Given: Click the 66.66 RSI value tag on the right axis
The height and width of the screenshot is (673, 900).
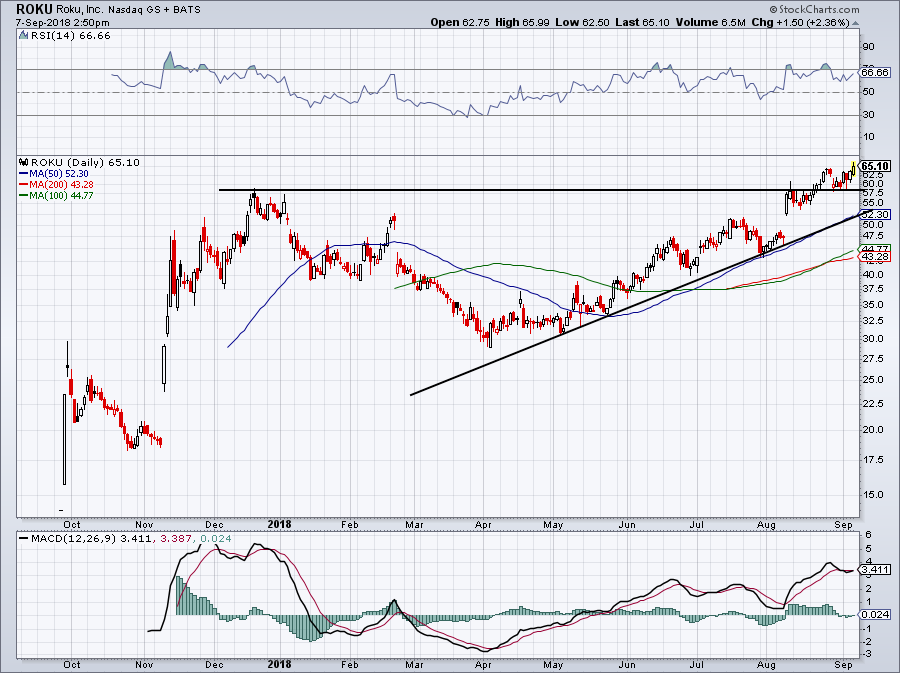Looking at the screenshot, I should click(875, 72).
